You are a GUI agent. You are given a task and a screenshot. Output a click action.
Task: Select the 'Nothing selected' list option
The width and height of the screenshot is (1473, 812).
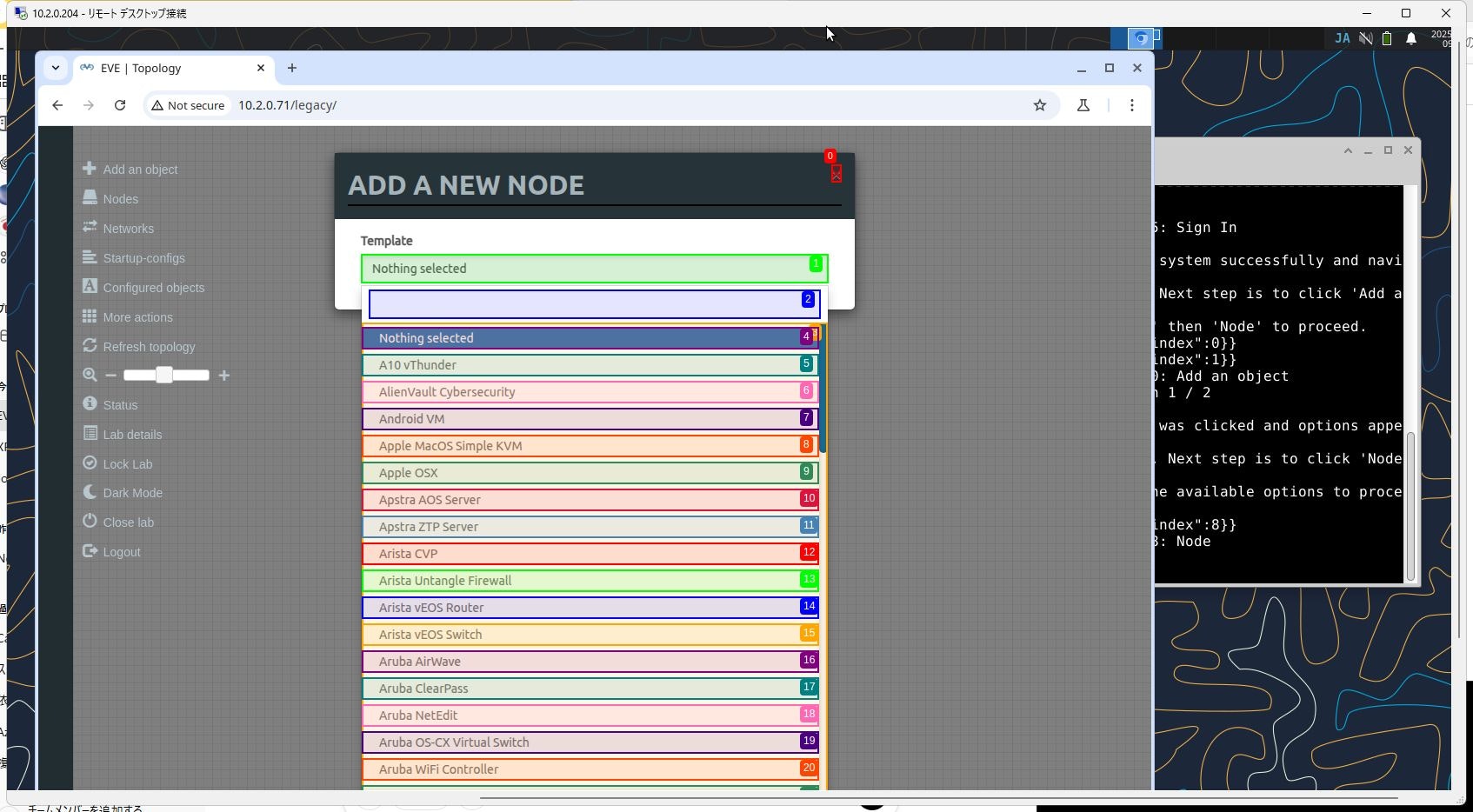590,338
